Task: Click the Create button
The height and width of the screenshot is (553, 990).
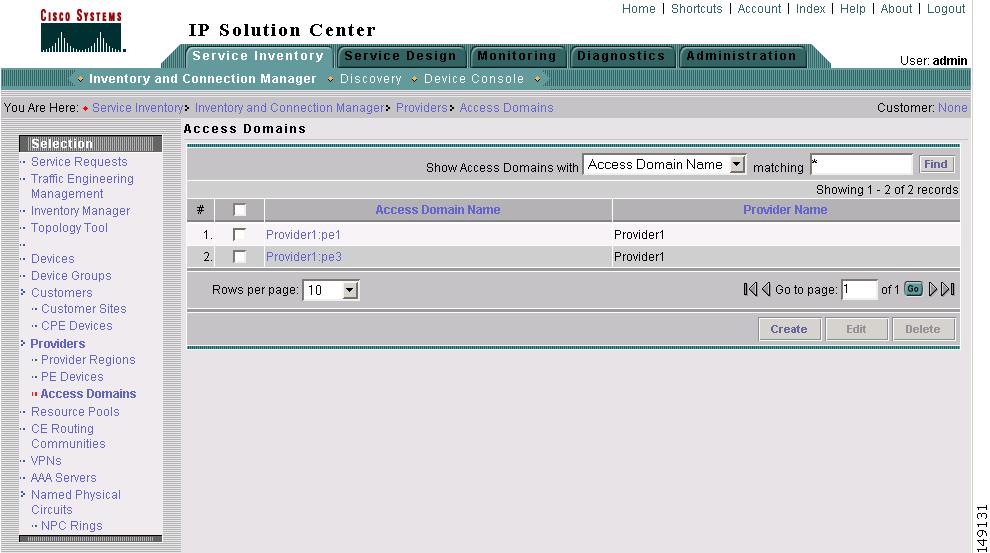Action: pos(789,329)
